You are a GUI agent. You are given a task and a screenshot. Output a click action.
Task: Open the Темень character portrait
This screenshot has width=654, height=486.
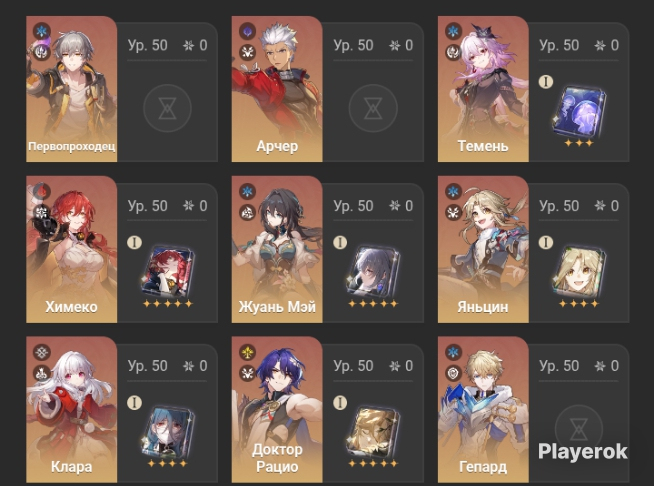483,89
